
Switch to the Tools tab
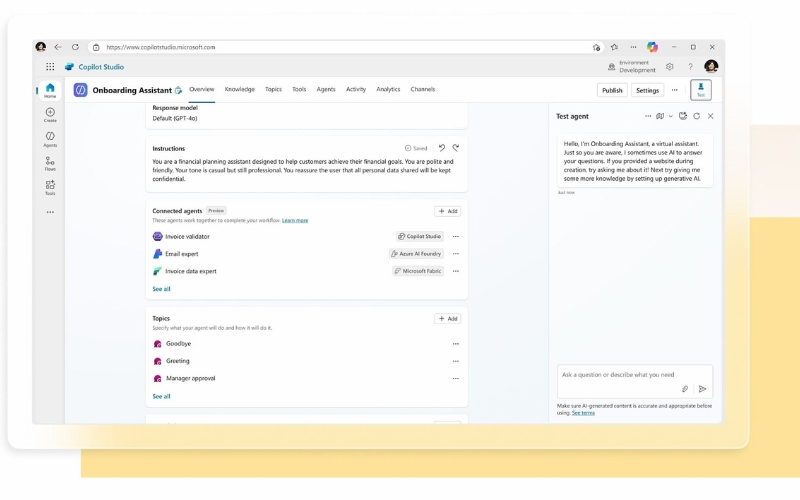click(299, 89)
